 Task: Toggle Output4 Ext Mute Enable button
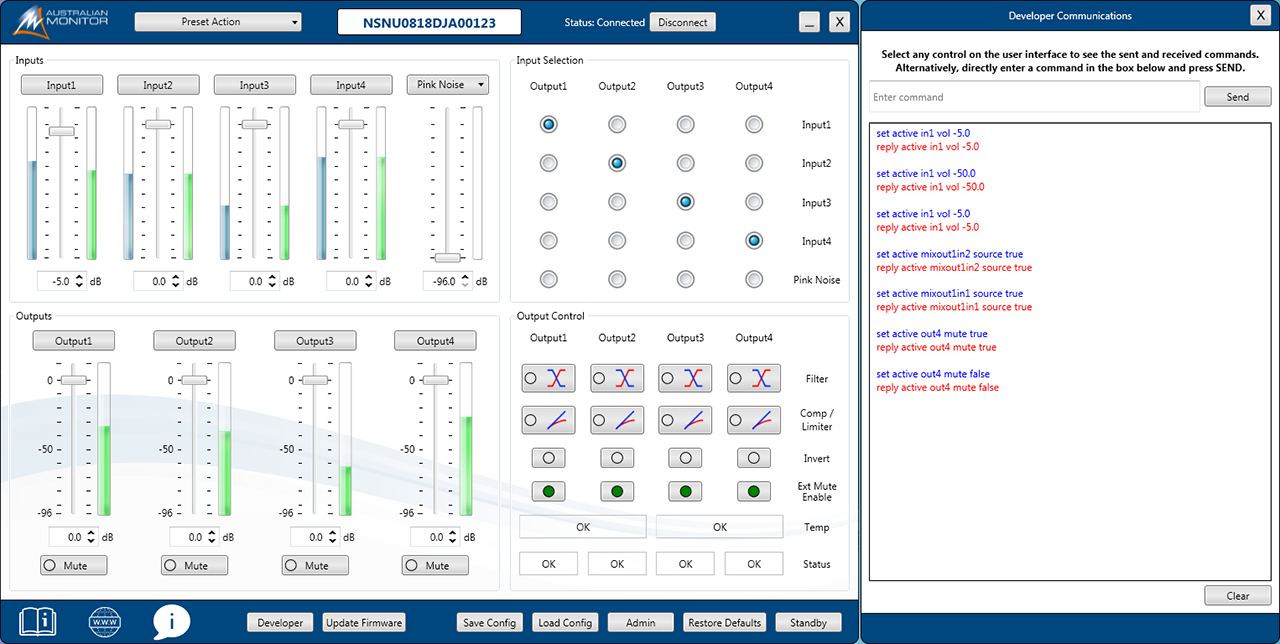click(x=753, y=491)
